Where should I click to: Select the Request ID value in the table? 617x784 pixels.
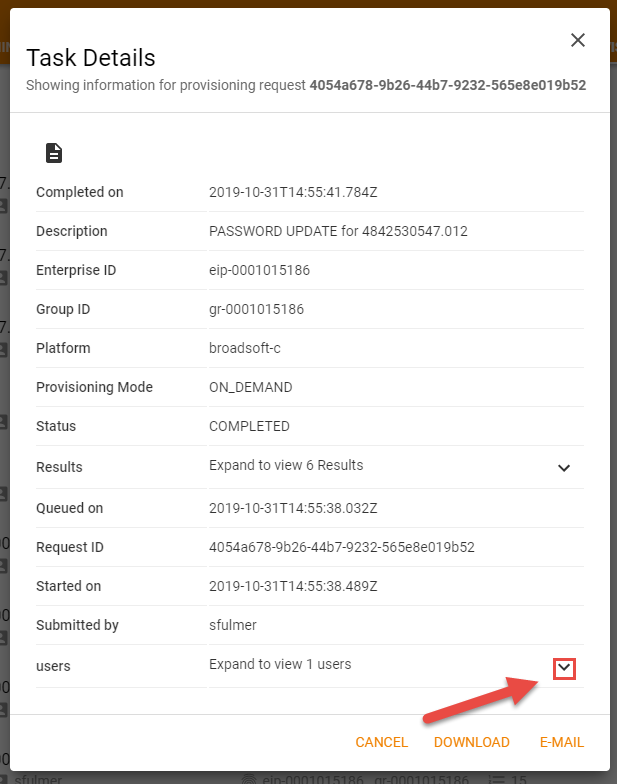[x=341, y=547]
